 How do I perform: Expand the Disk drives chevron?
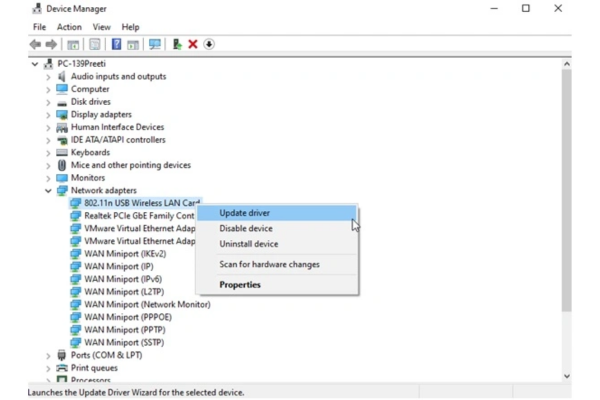click(x=48, y=102)
